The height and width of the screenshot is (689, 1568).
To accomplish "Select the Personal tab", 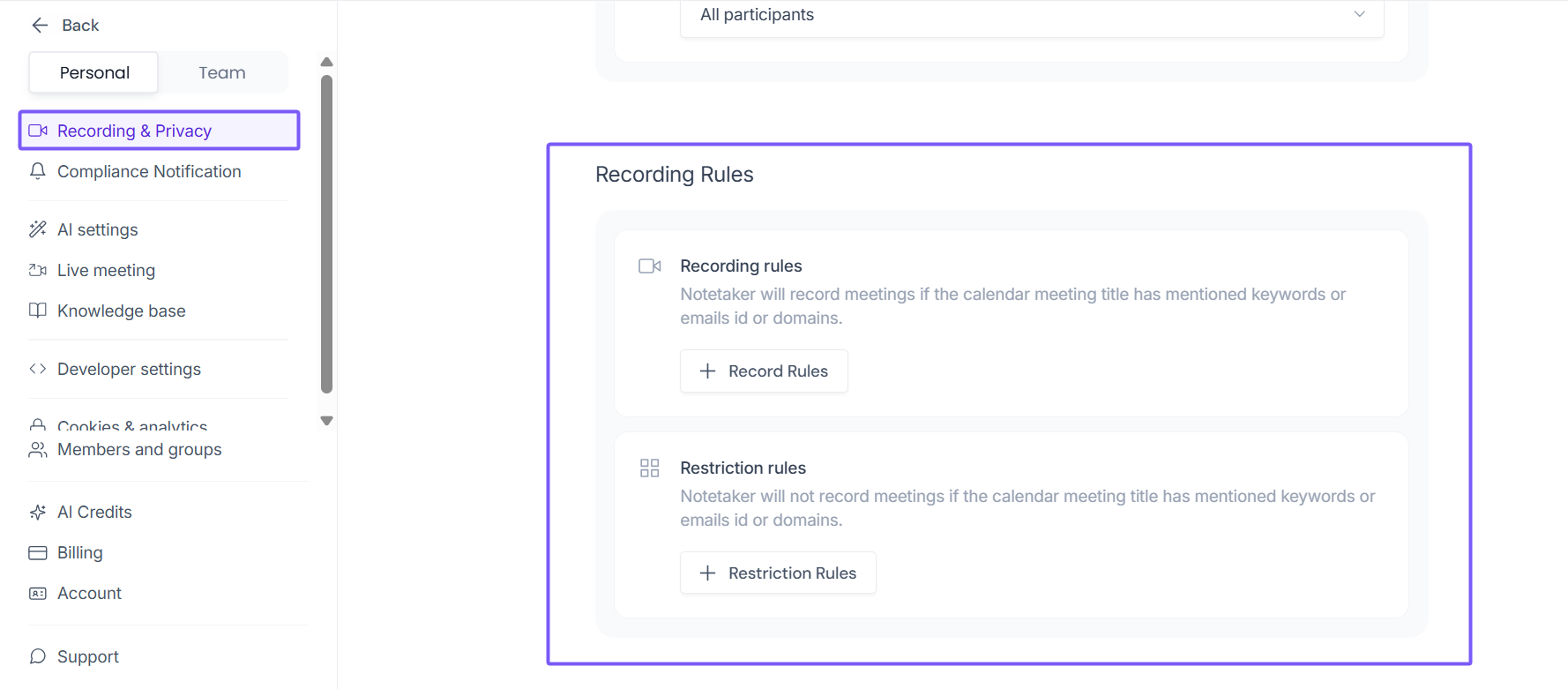I will point(94,72).
